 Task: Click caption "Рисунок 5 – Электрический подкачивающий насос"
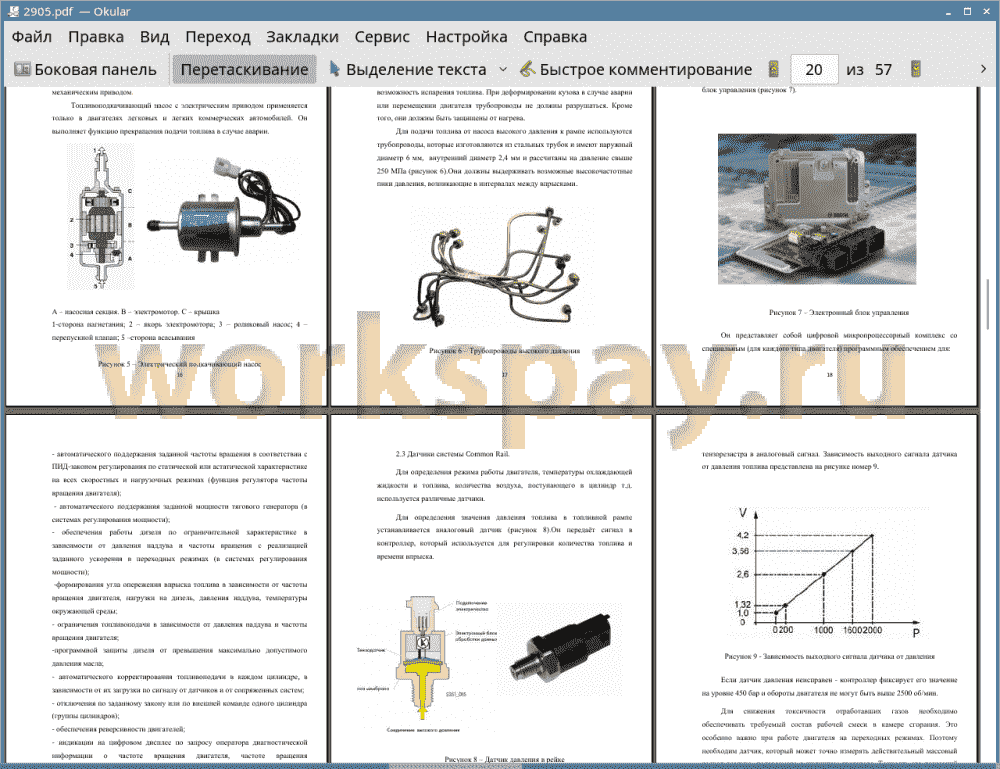pos(180,364)
